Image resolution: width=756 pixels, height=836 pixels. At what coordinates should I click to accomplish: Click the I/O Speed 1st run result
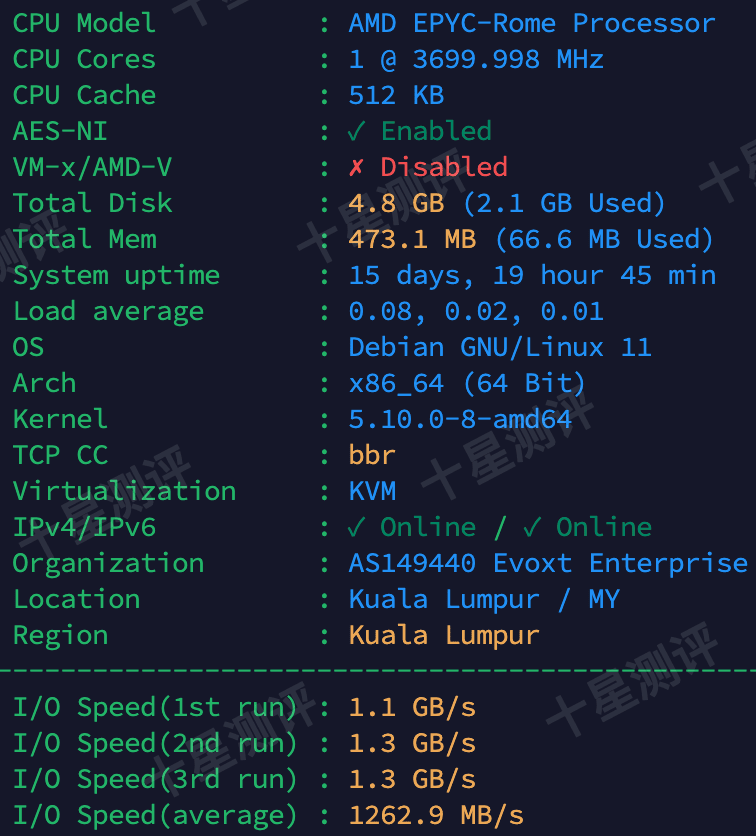point(412,707)
